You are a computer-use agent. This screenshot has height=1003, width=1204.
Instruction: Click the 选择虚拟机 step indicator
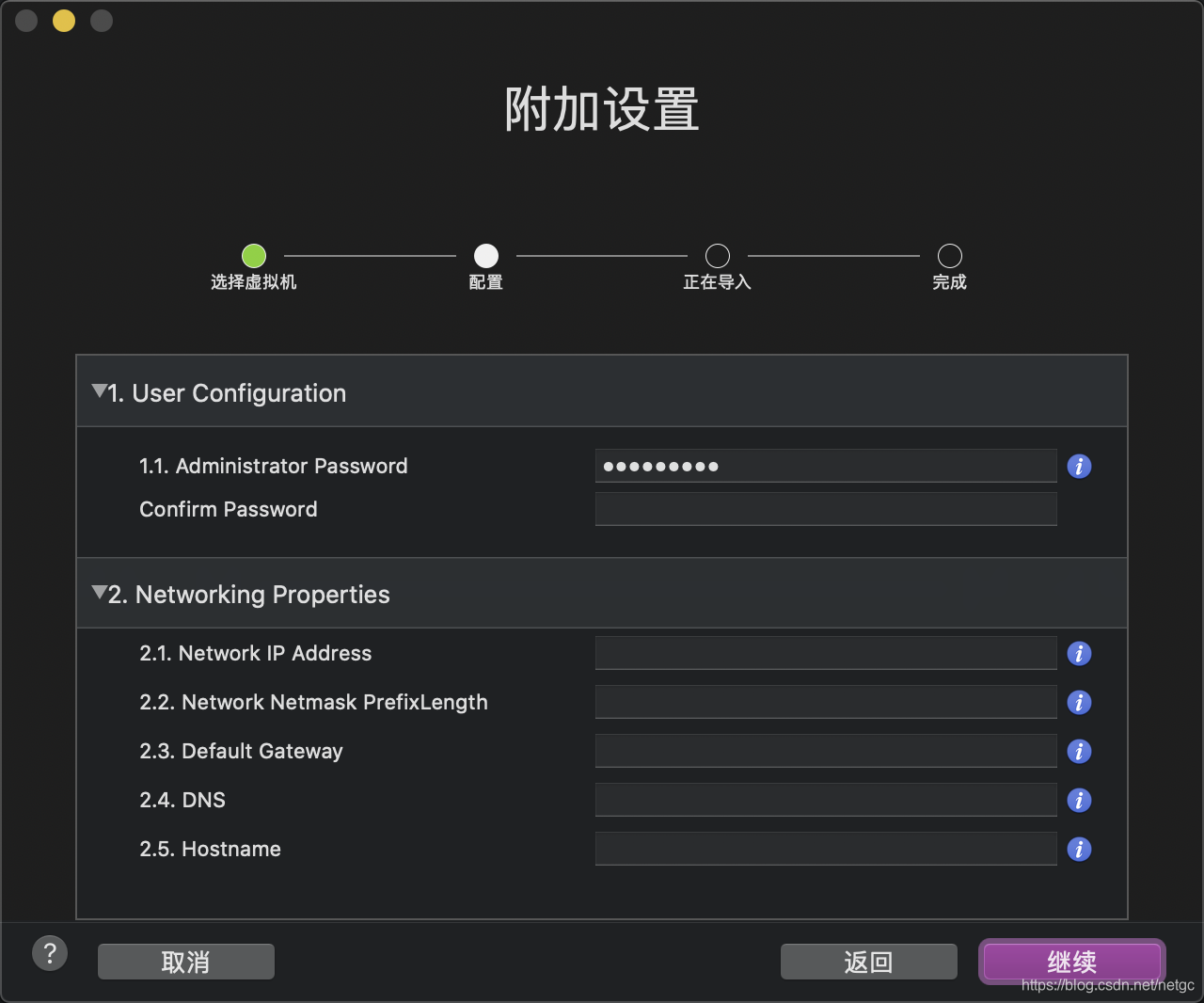click(254, 256)
